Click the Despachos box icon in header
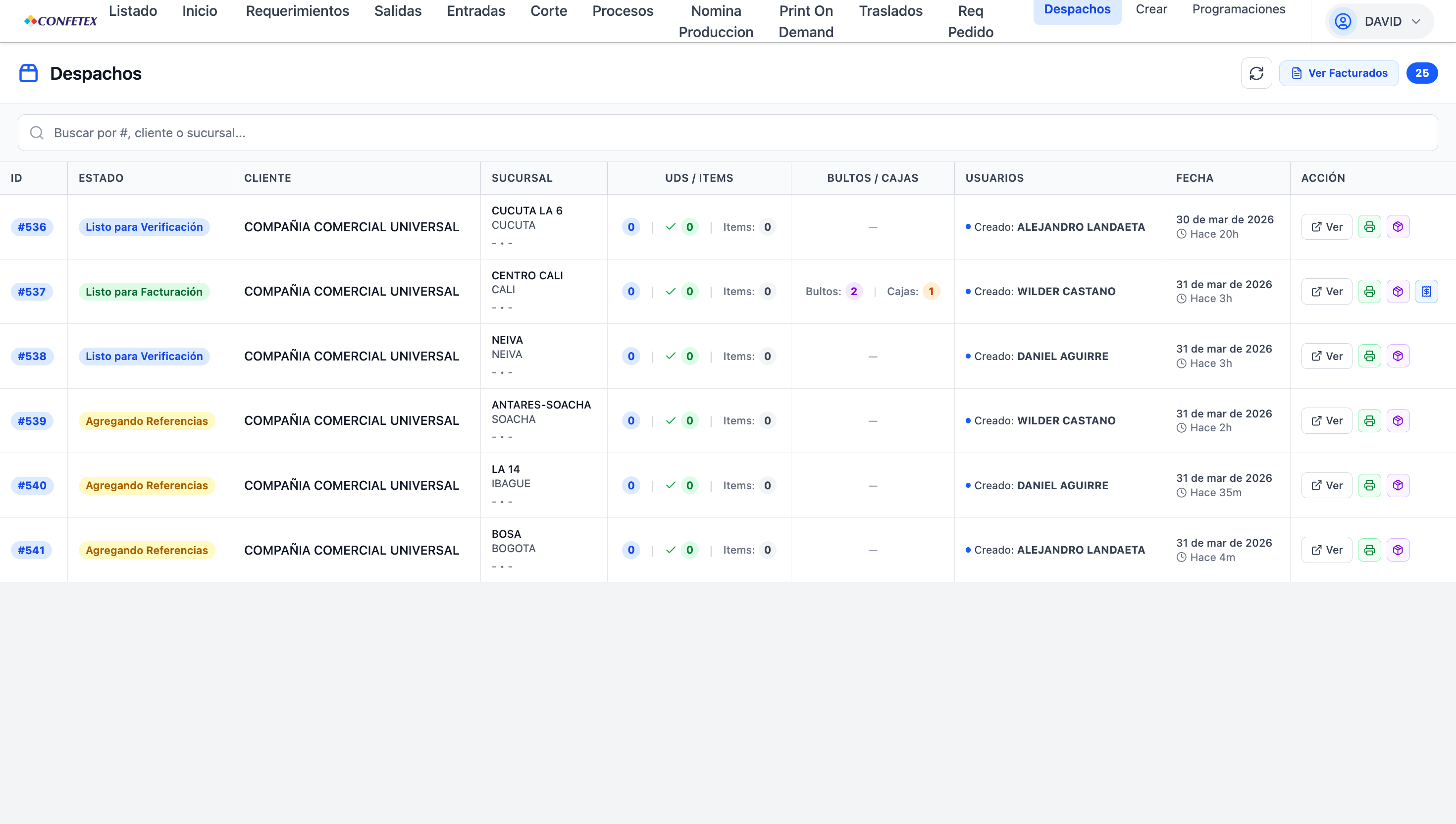The image size is (1456, 824). pyautogui.click(x=28, y=73)
